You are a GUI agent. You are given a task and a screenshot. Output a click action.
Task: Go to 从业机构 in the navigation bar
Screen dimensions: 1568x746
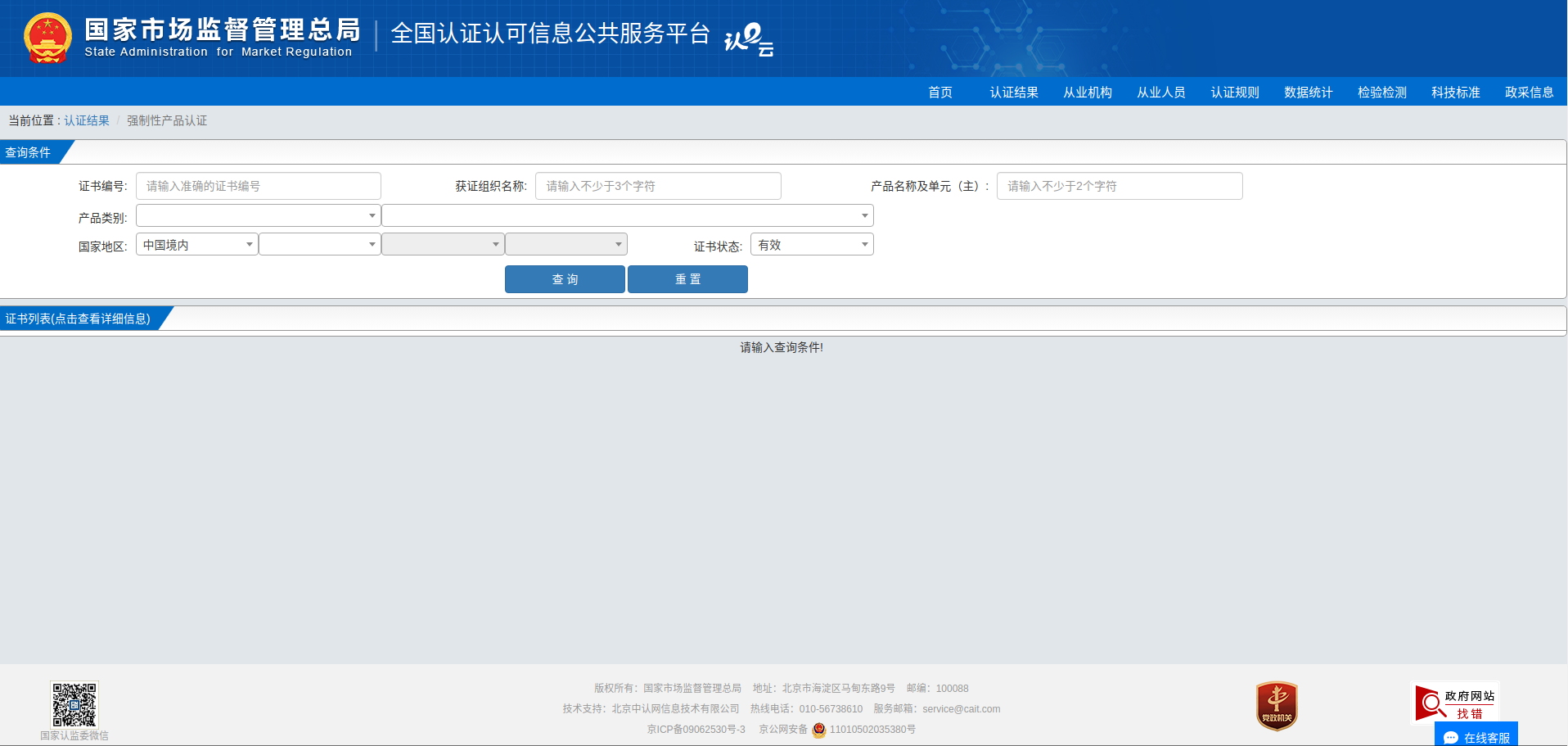(x=1087, y=93)
